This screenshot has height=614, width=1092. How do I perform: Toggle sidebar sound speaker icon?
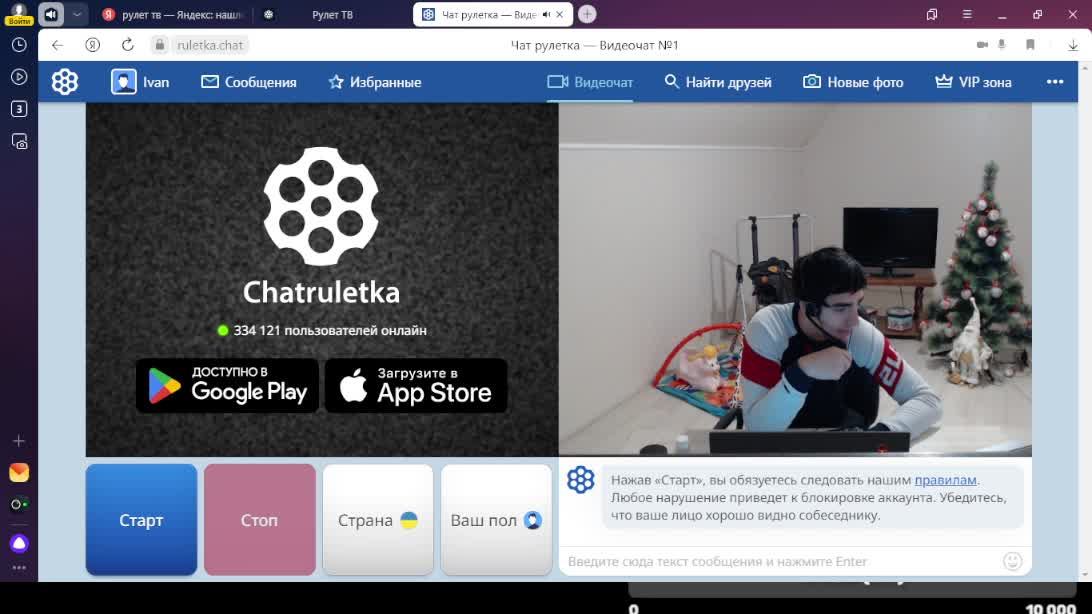[51, 14]
